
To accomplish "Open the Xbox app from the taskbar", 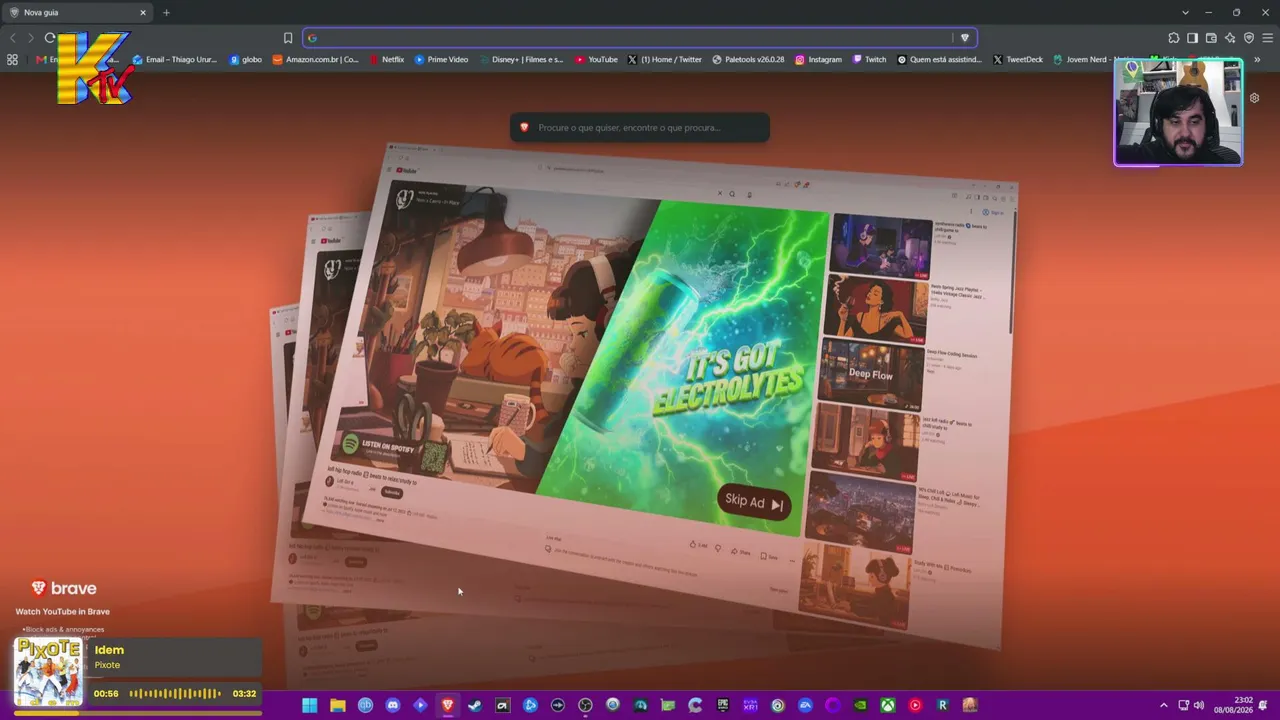I will (x=887, y=705).
